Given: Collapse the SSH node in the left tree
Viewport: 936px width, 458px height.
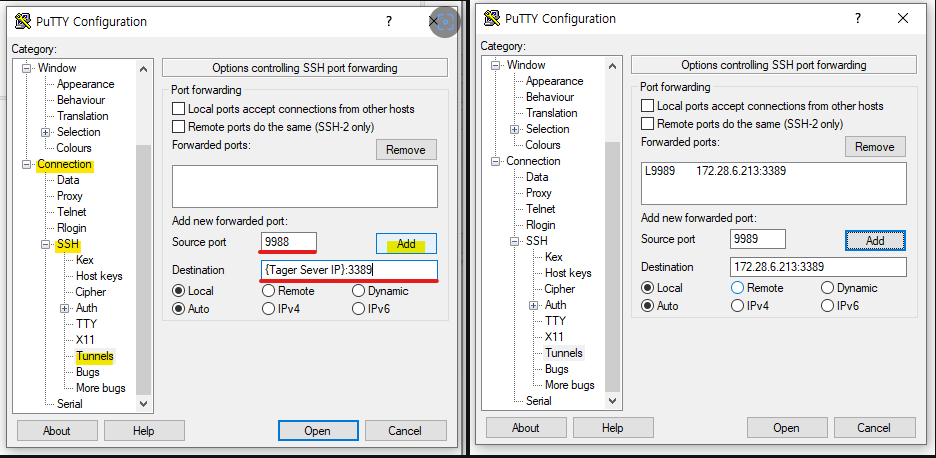Looking at the screenshot, I should (45, 244).
